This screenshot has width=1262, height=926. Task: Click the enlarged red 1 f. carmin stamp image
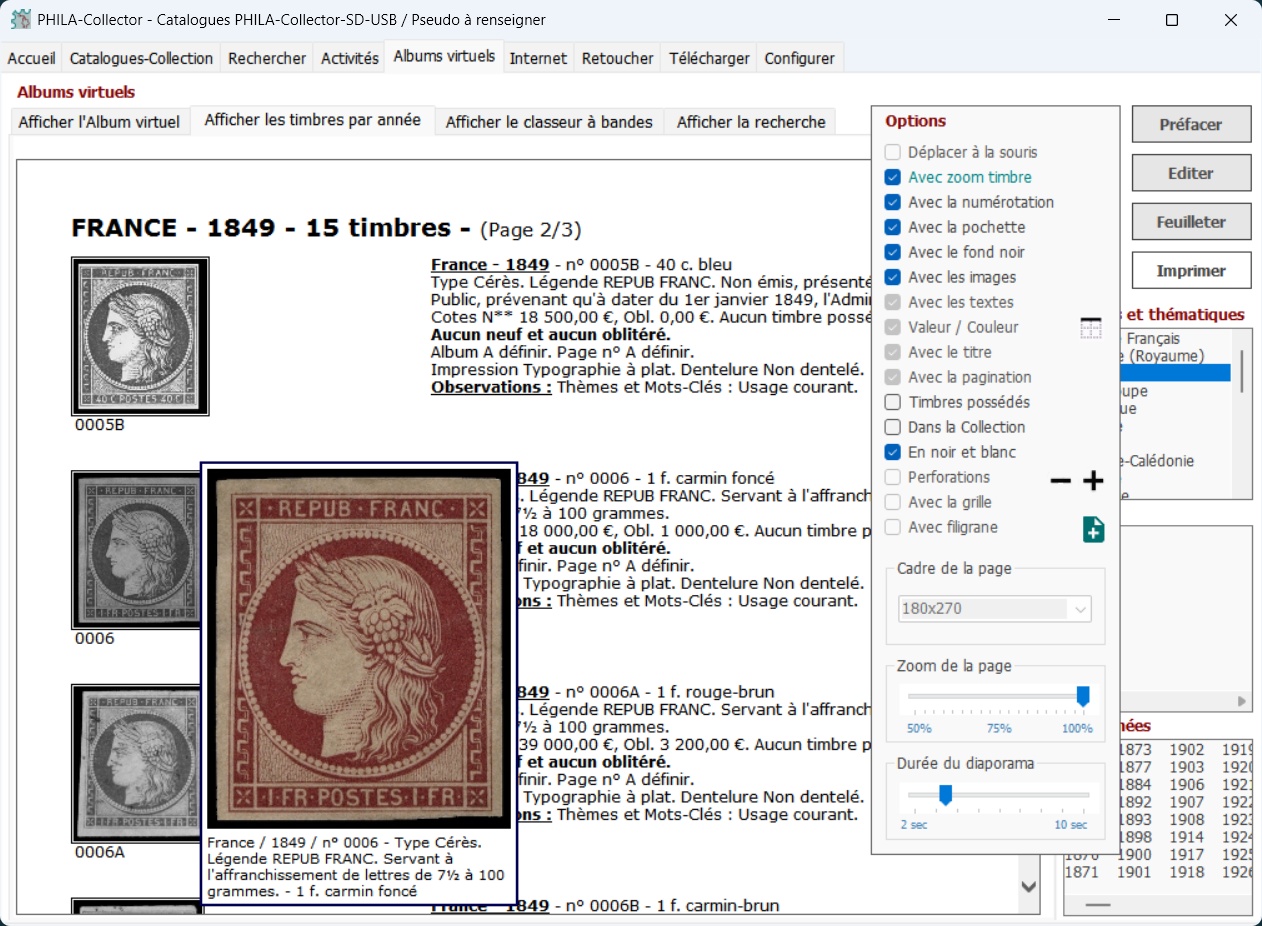tap(359, 648)
